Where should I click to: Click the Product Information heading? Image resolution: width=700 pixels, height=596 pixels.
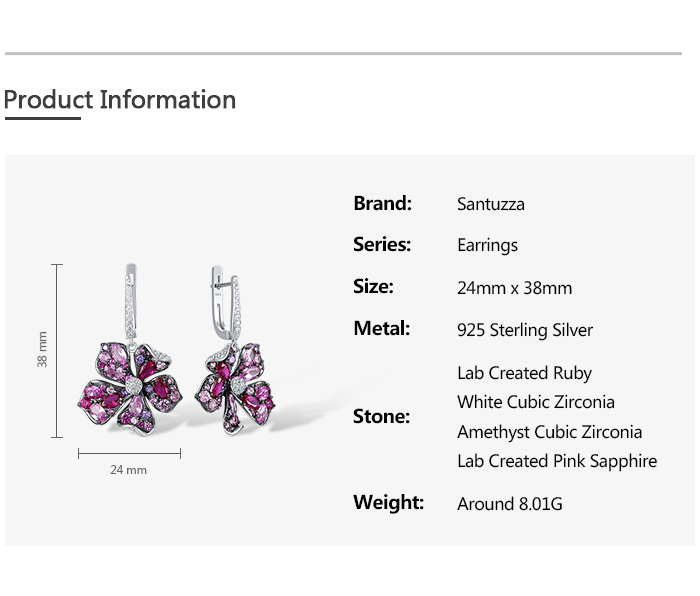coord(120,100)
